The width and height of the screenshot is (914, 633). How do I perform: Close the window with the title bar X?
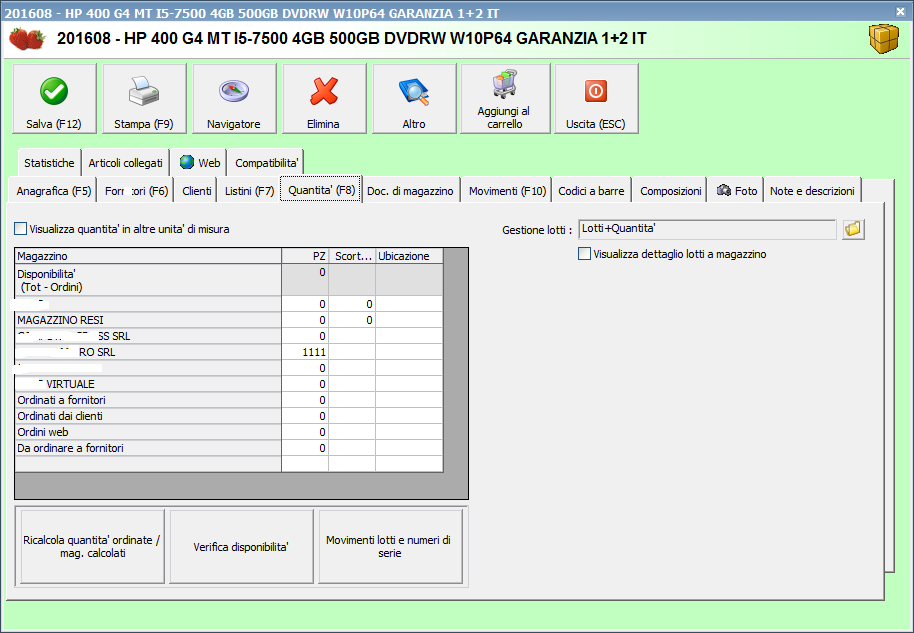click(x=901, y=10)
